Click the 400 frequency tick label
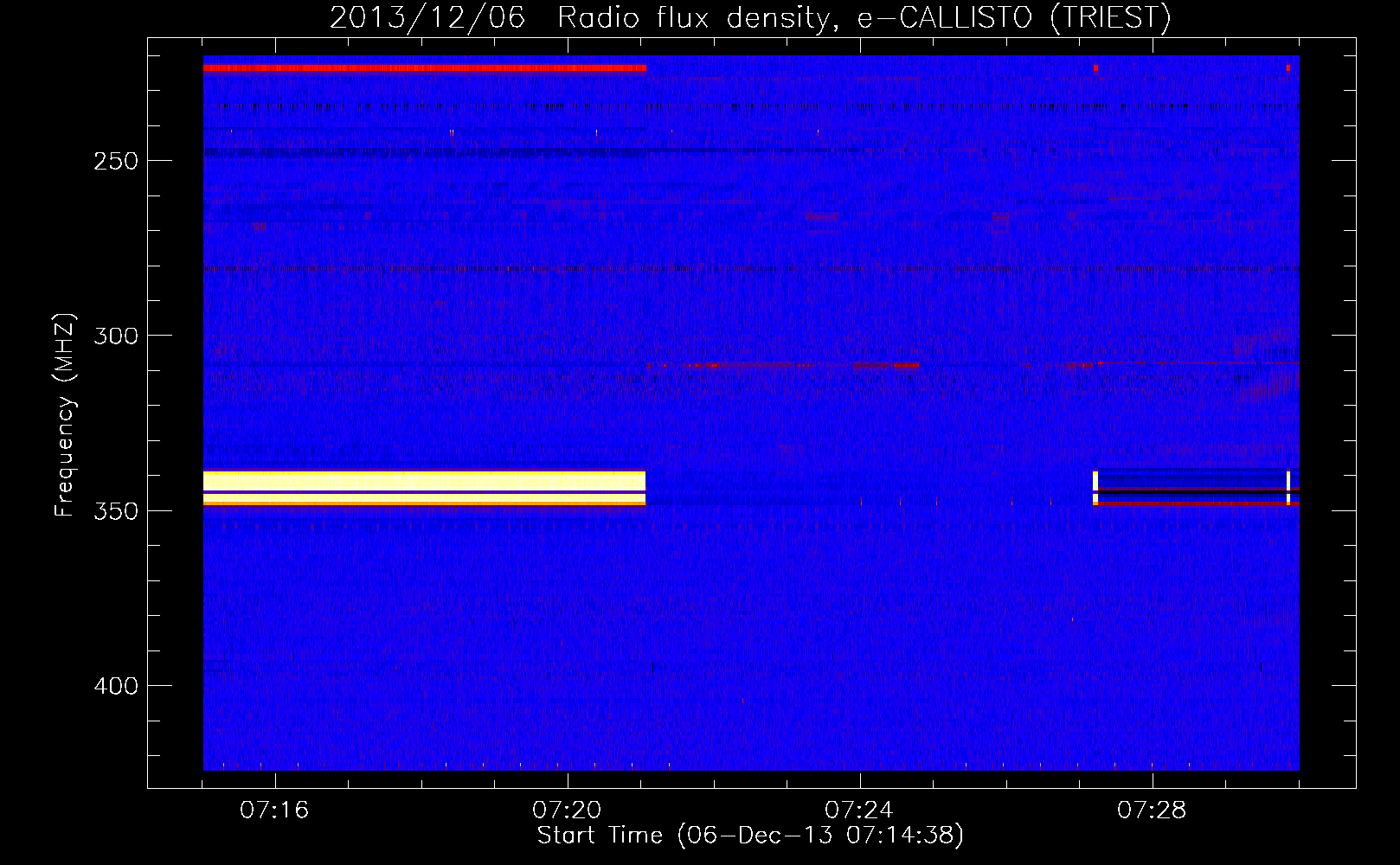1400x865 pixels. coord(116,686)
